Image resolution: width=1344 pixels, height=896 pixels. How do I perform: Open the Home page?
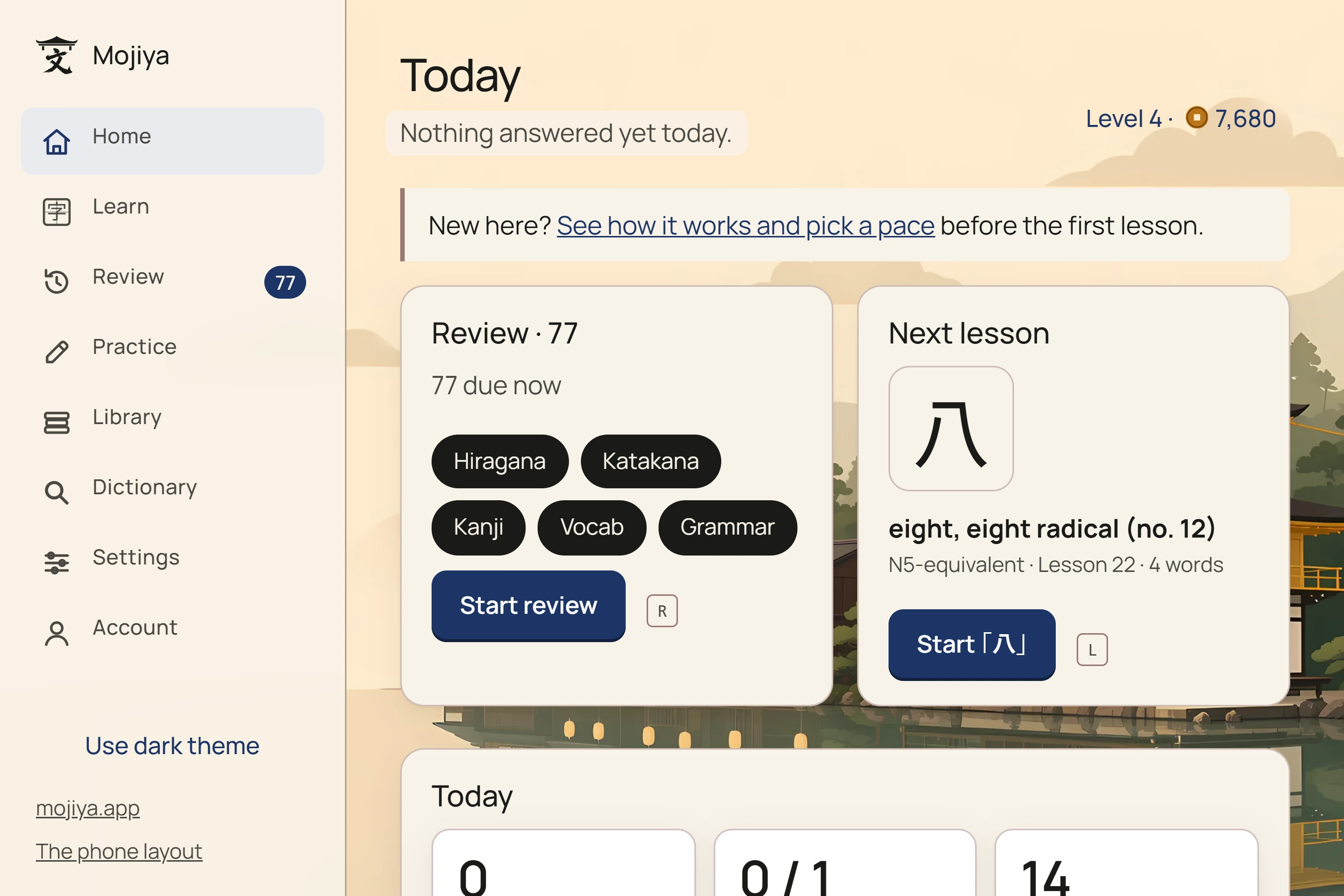click(x=173, y=141)
